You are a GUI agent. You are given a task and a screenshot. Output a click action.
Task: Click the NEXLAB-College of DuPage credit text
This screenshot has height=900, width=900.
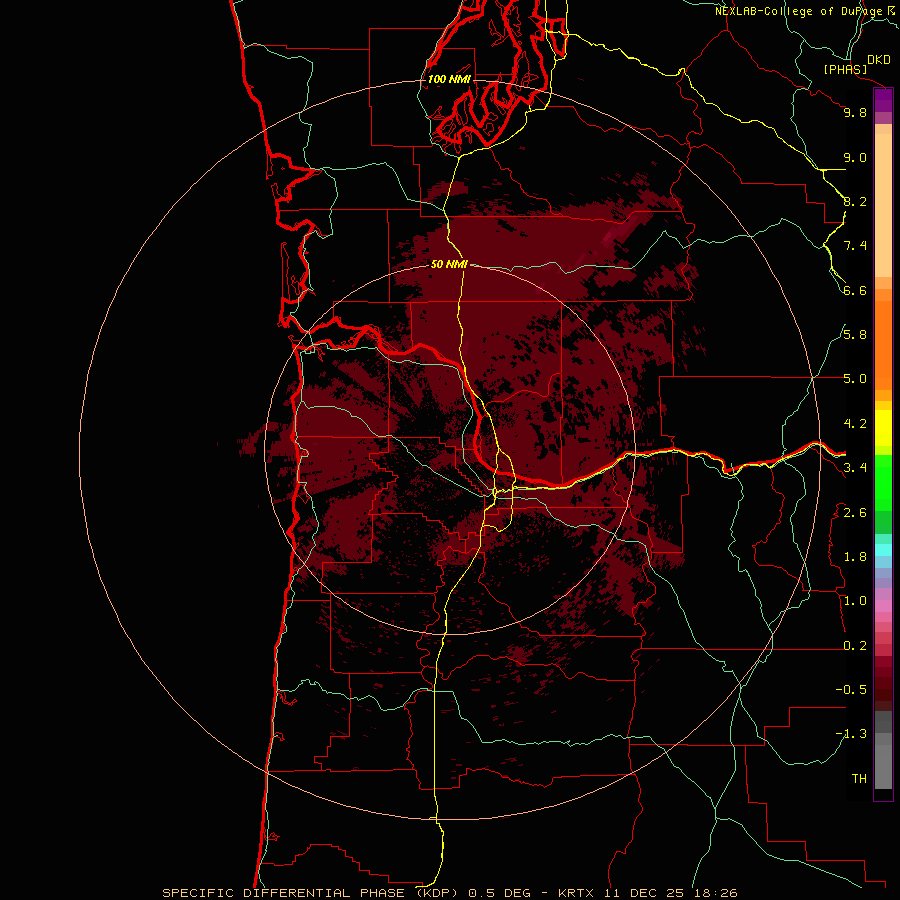(x=799, y=11)
